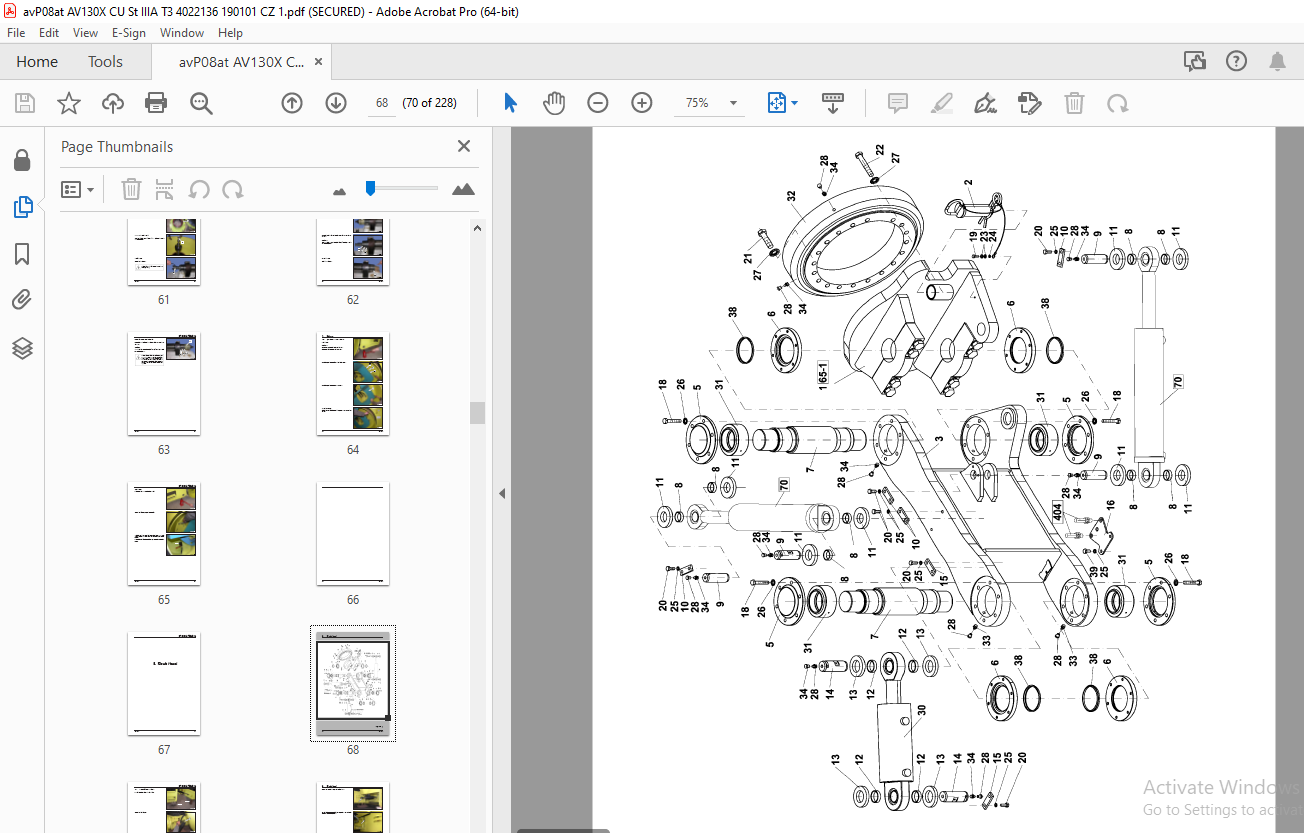Select the arrow selection tool
This screenshot has height=833, width=1304.
click(511, 103)
